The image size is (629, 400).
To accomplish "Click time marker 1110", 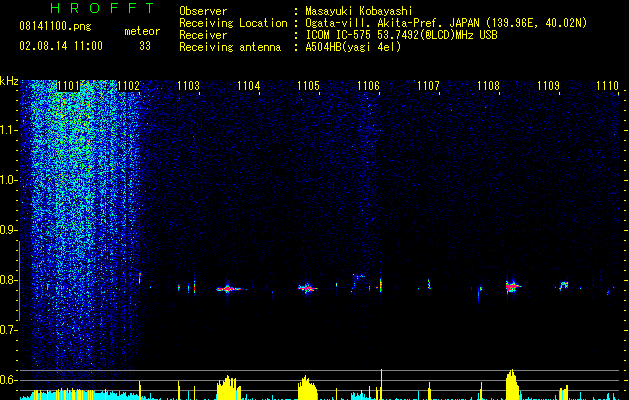I will 607,86.
